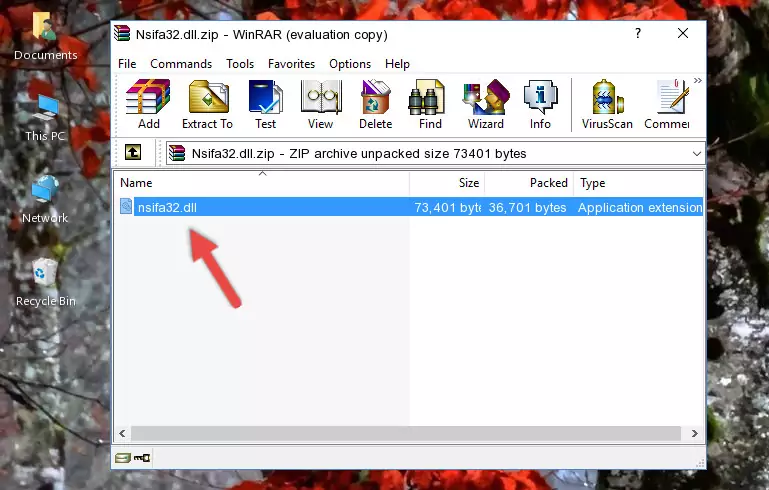This screenshot has height=490, width=769.
Task: Click the Add toolbar icon
Action: [x=148, y=104]
